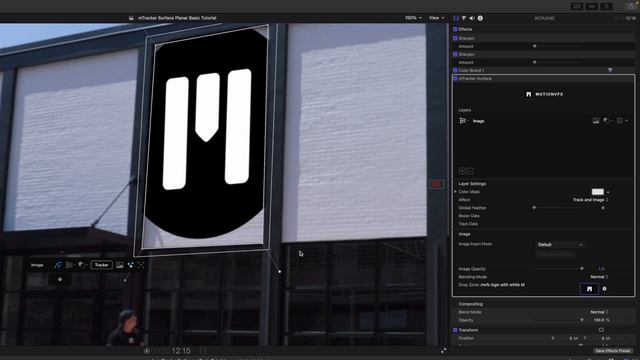This screenshot has height=360, width=640.
Task: Open the layers icon dropdown in the on-screen toolbar
Action: (70, 265)
